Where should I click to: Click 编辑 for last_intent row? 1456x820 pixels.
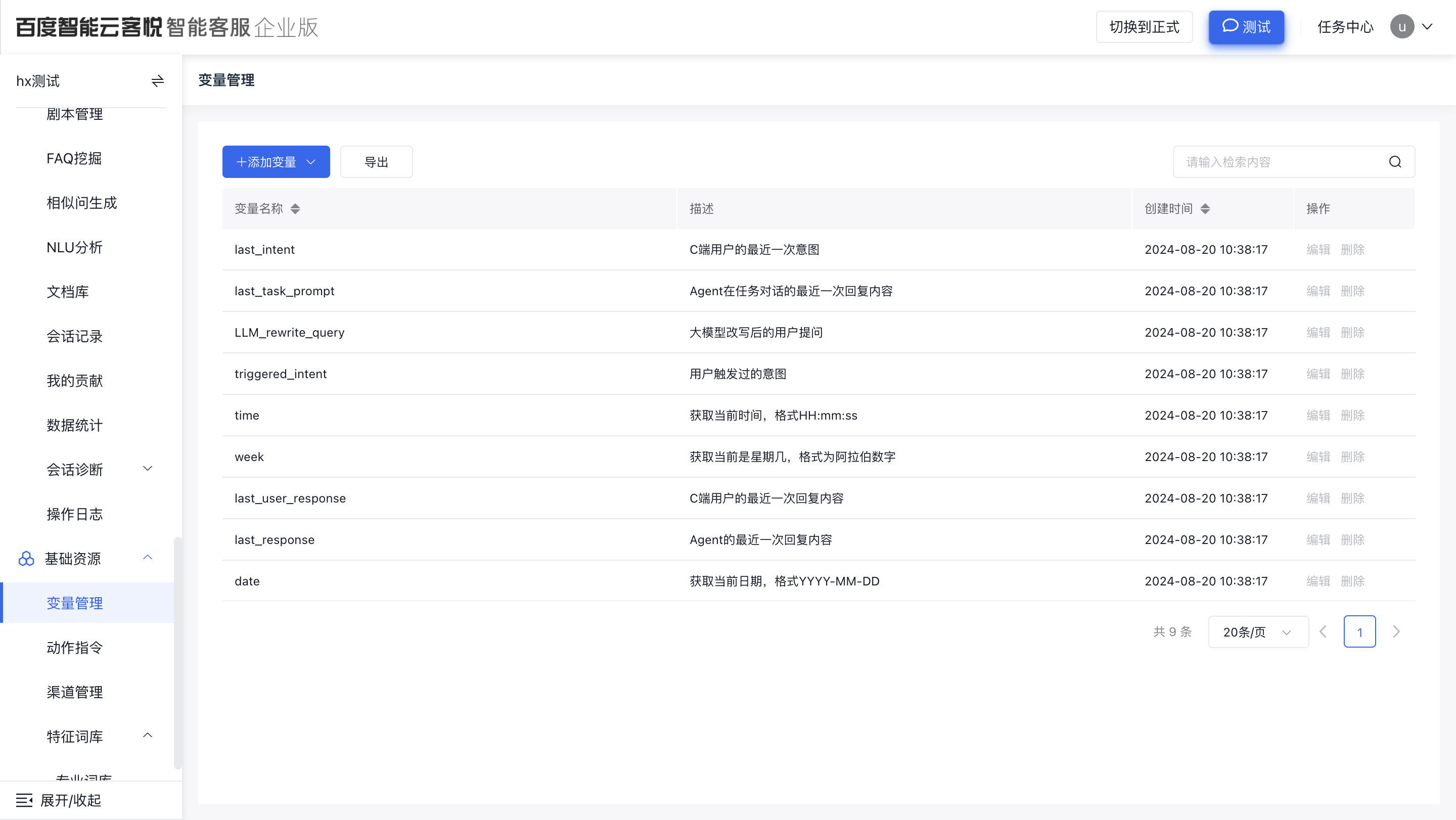[x=1318, y=249]
